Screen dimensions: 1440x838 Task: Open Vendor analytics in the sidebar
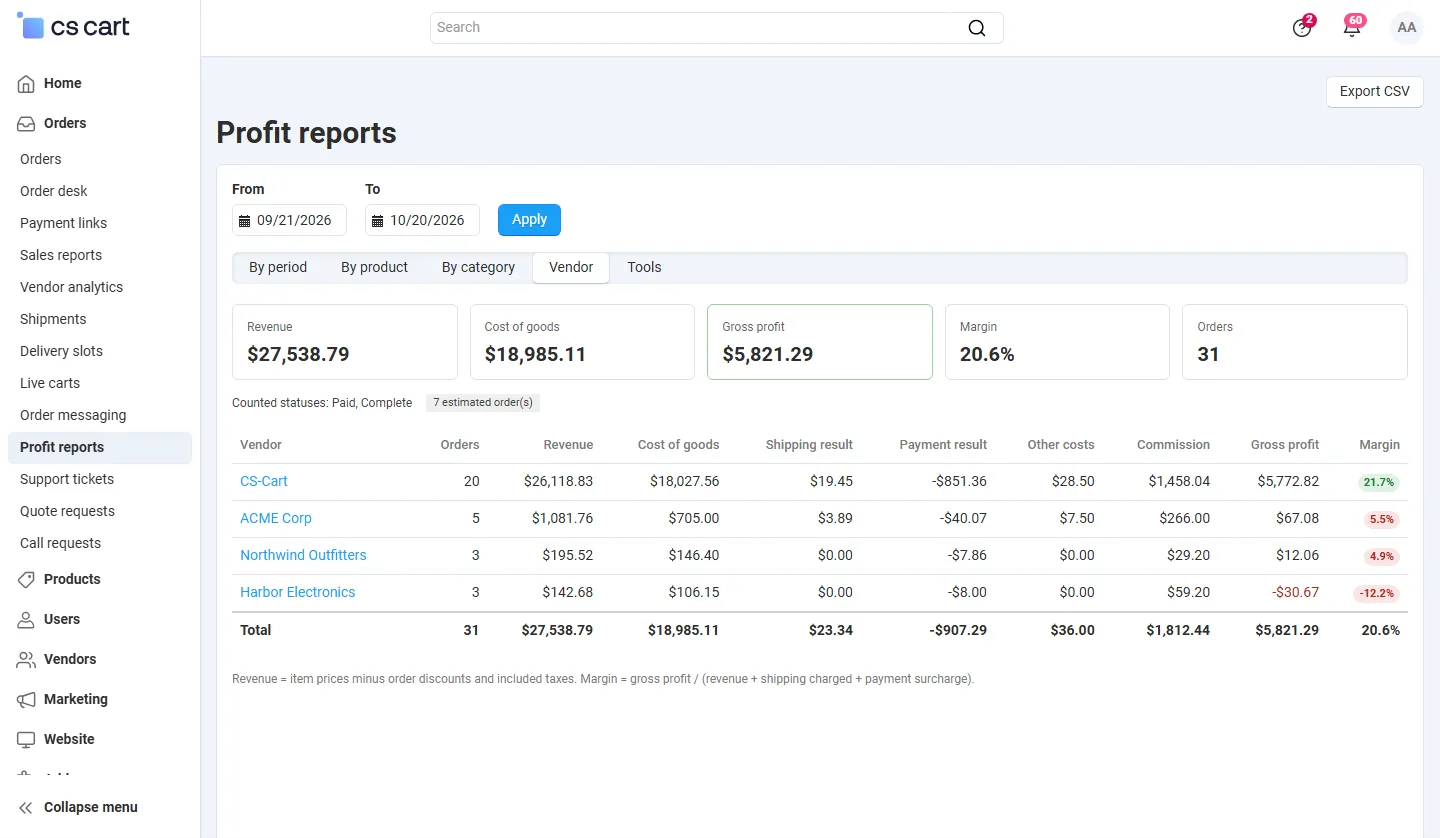click(x=72, y=288)
